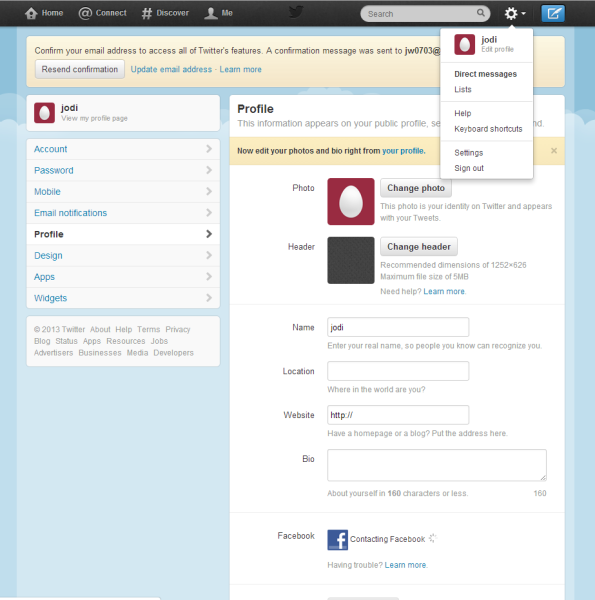Click the Change photo button
Screen dimensions: 595x600
tap(416, 188)
